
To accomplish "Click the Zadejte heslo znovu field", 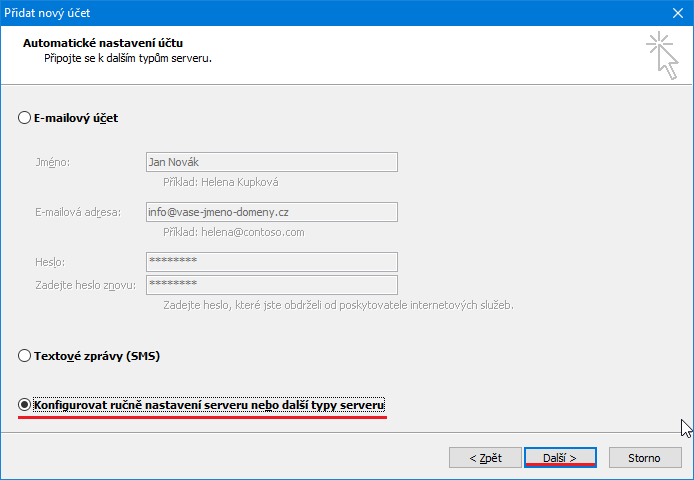I will coord(271,284).
